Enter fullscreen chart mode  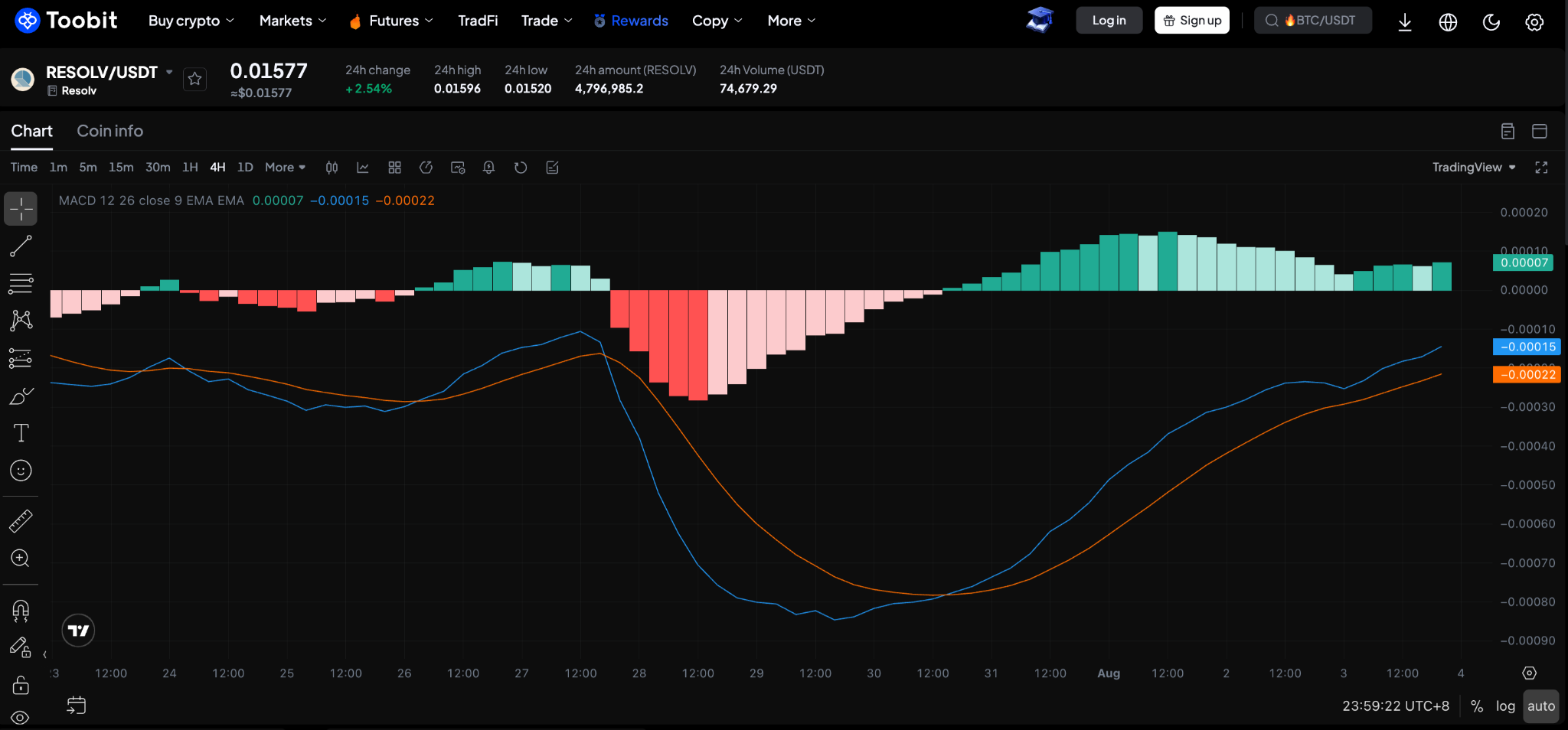(x=1541, y=168)
